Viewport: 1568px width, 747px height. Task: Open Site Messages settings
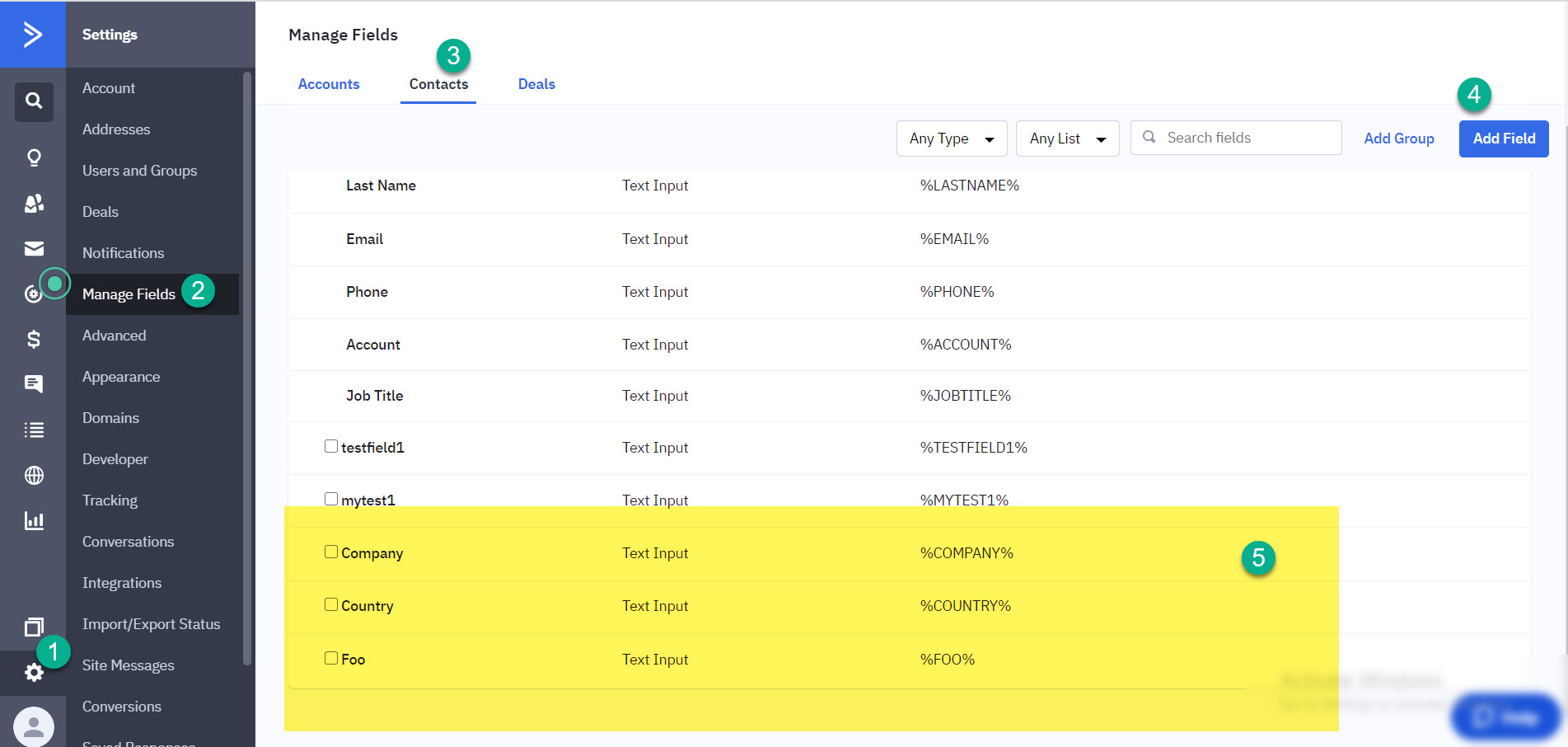click(x=128, y=665)
